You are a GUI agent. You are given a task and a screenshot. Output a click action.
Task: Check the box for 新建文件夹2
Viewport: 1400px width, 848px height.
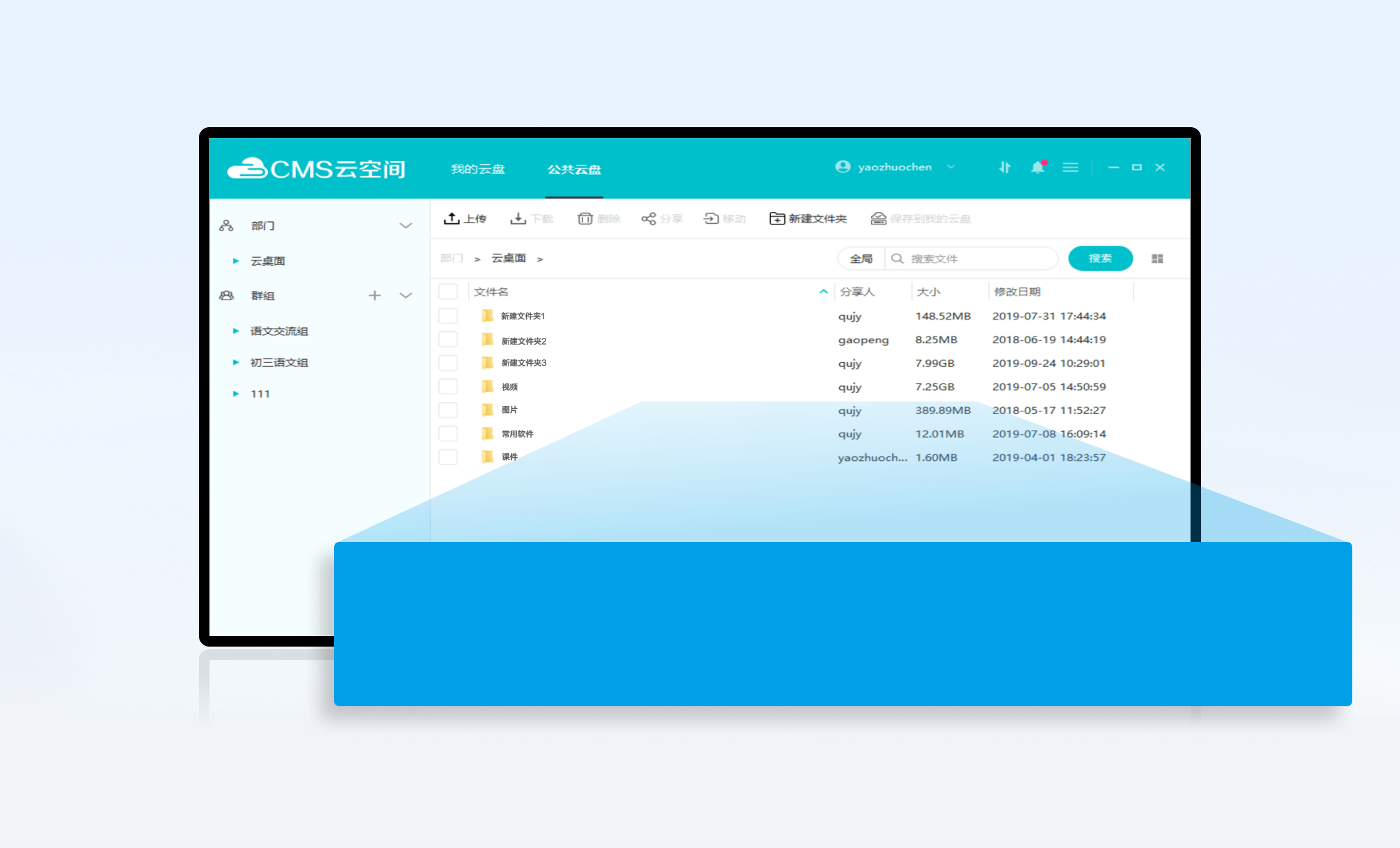coord(448,339)
